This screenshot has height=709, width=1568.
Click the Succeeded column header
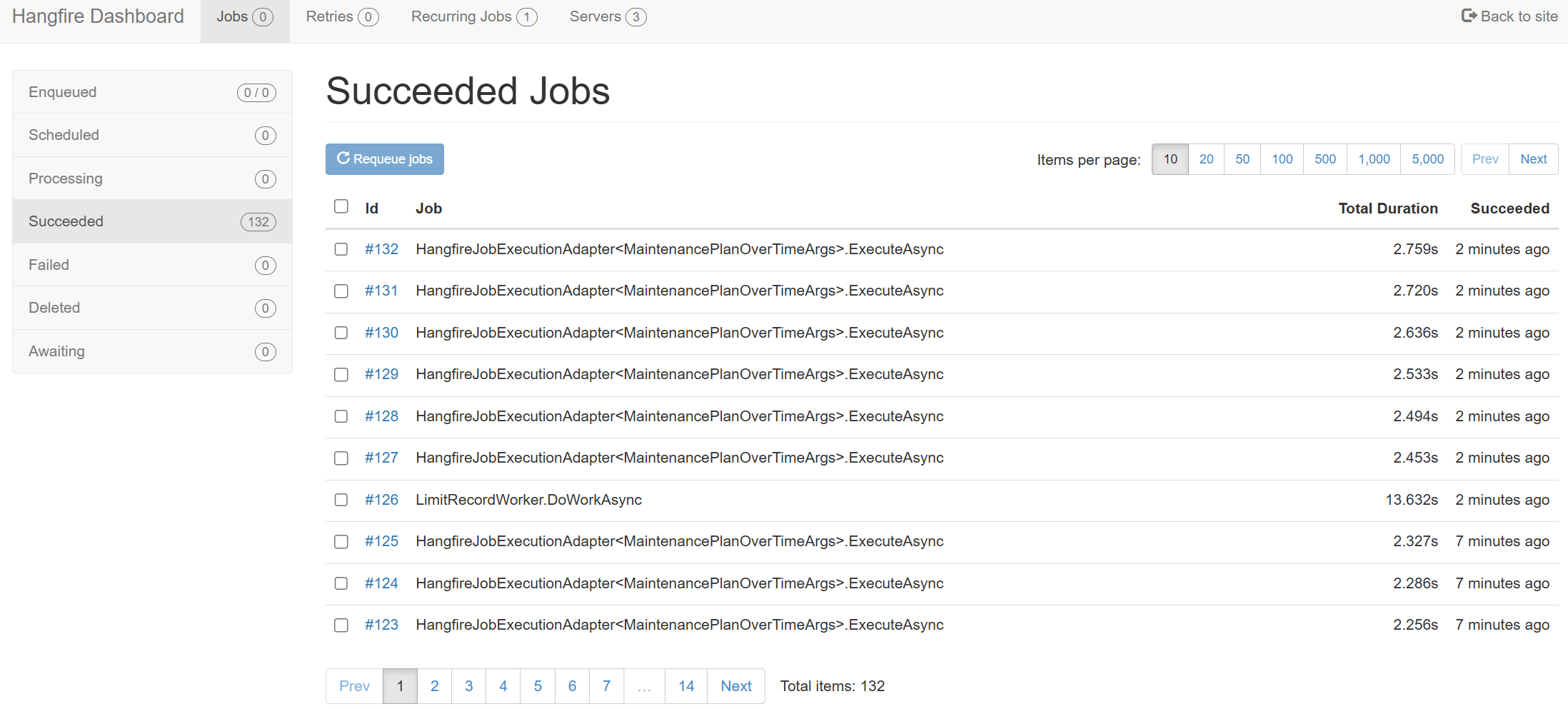(1510, 208)
